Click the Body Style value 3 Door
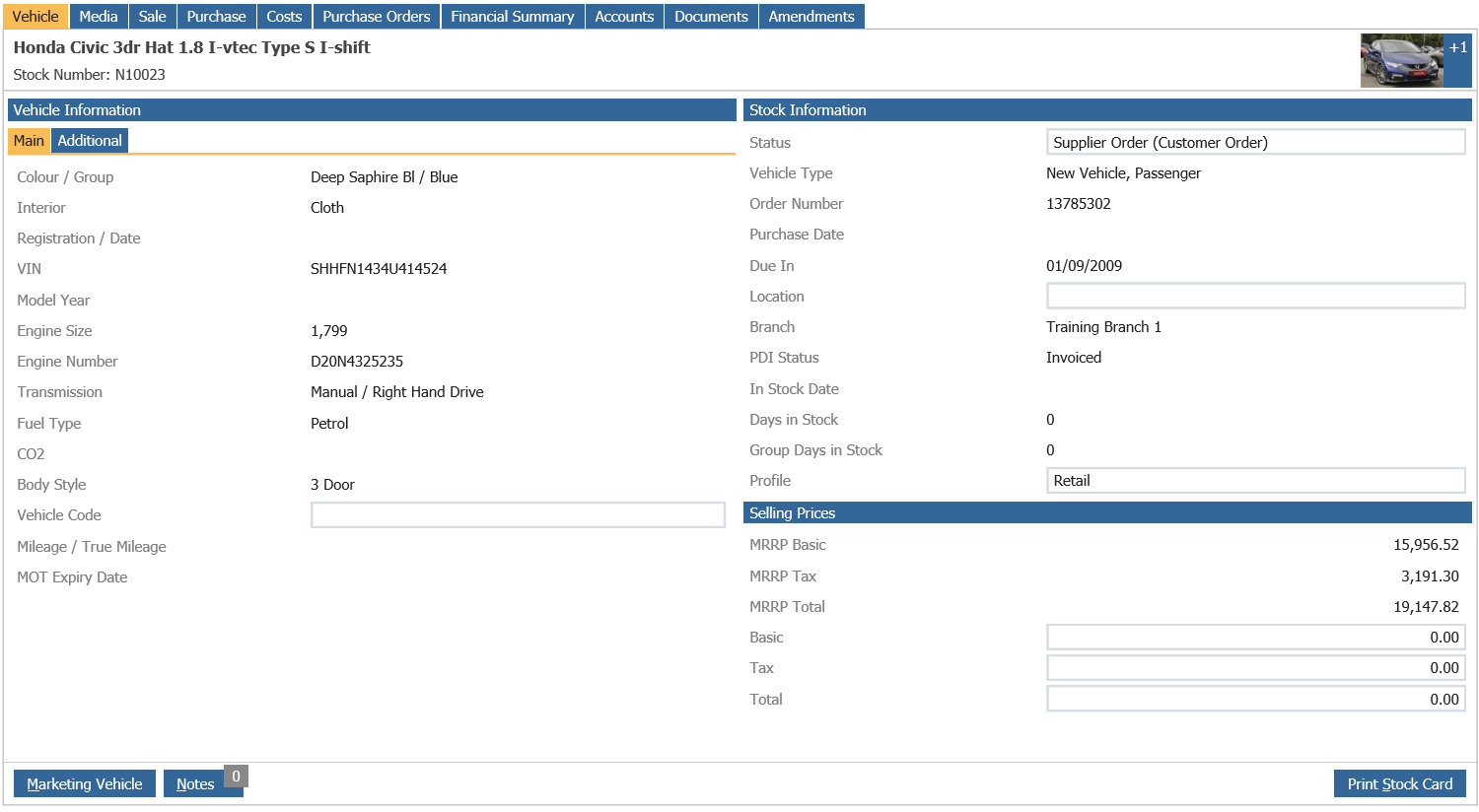Viewport: 1479px width, 812px height. (x=332, y=485)
